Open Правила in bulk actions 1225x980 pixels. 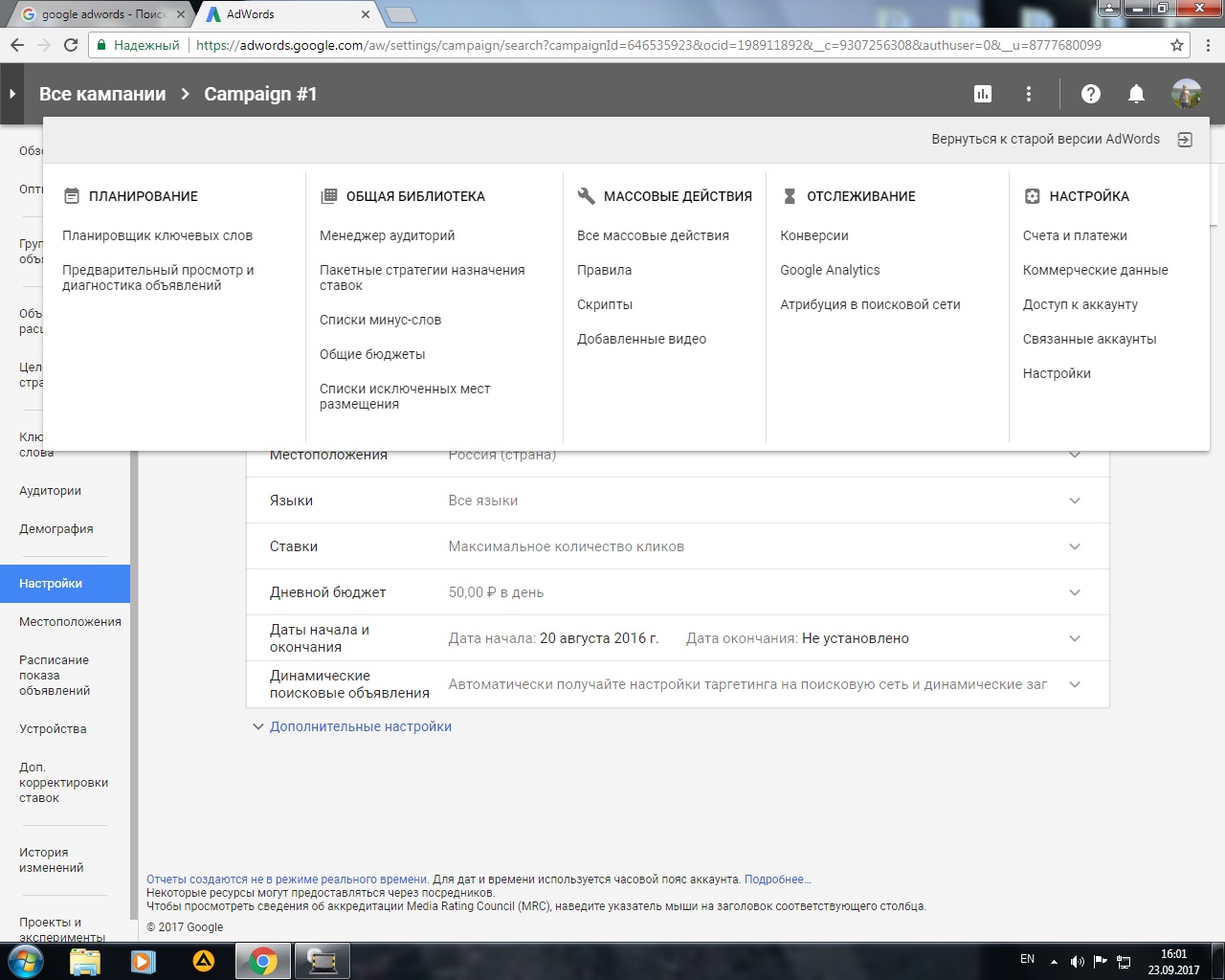click(x=604, y=270)
